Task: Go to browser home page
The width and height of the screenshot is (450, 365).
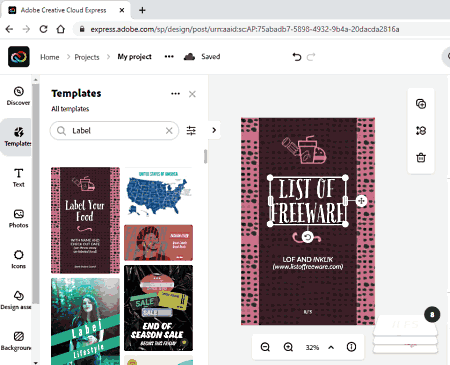Action: (x=61, y=29)
